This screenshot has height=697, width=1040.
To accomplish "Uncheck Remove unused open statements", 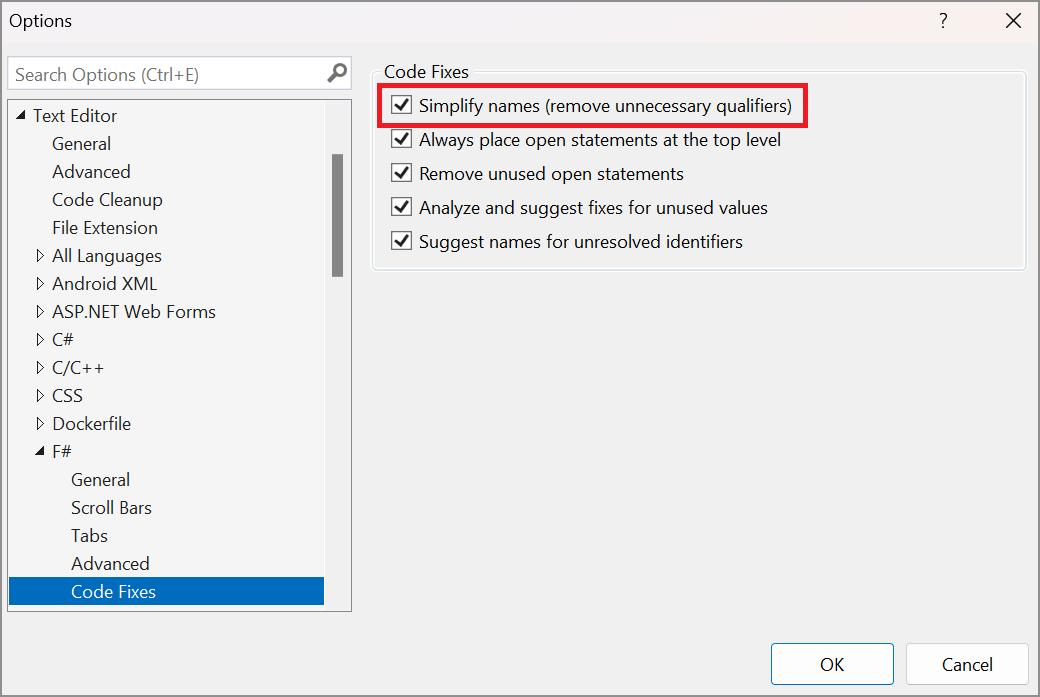I will pyautogui.click(x=401, y=173).
